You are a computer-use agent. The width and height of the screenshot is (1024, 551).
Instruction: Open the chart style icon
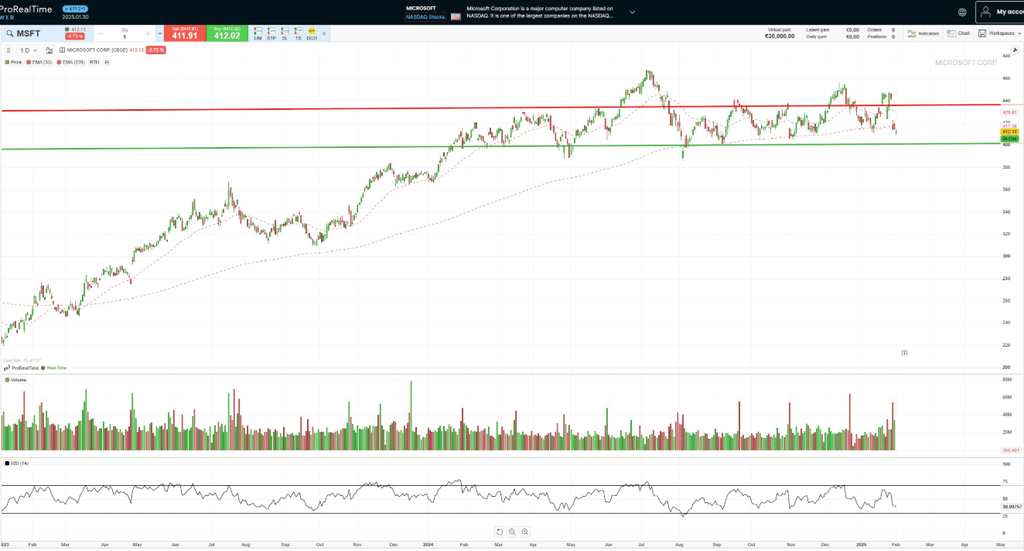pos(49,50)
